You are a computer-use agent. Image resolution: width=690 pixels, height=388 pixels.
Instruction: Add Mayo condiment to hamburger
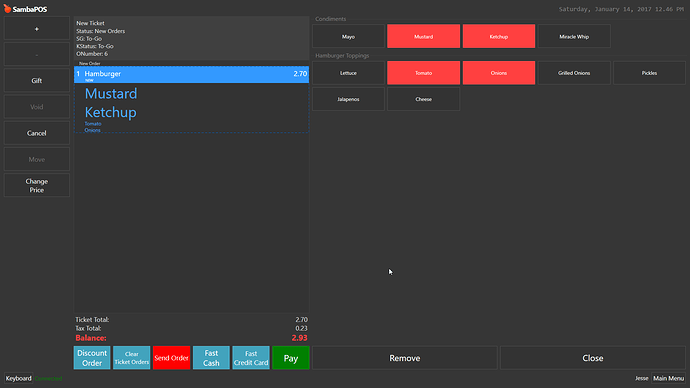tap(348, 37)
